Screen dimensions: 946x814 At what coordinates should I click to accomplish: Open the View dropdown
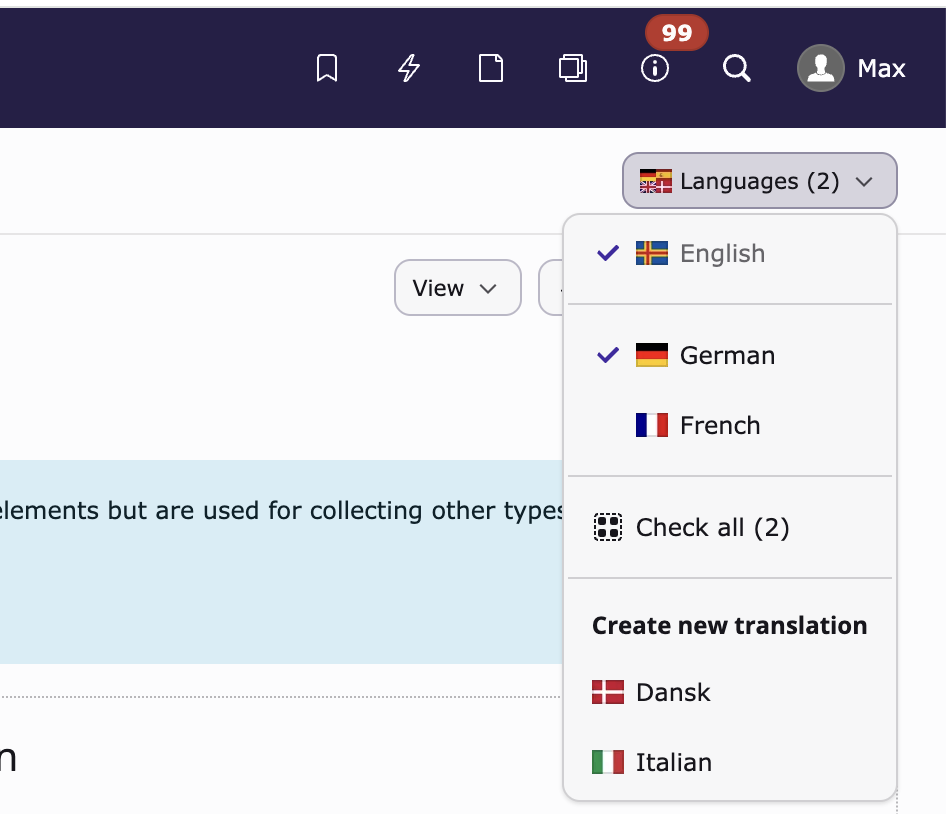457,288
